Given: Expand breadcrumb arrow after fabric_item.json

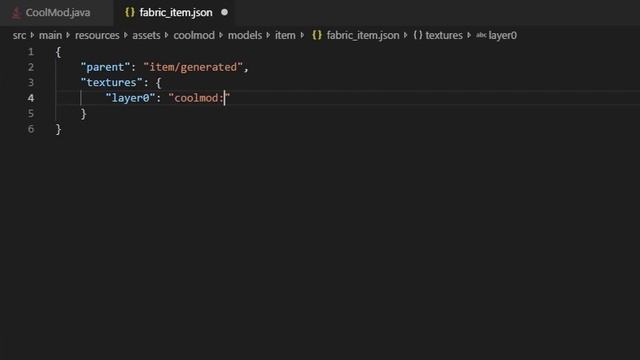Looking at the screenshot, I should click(406, 36).
